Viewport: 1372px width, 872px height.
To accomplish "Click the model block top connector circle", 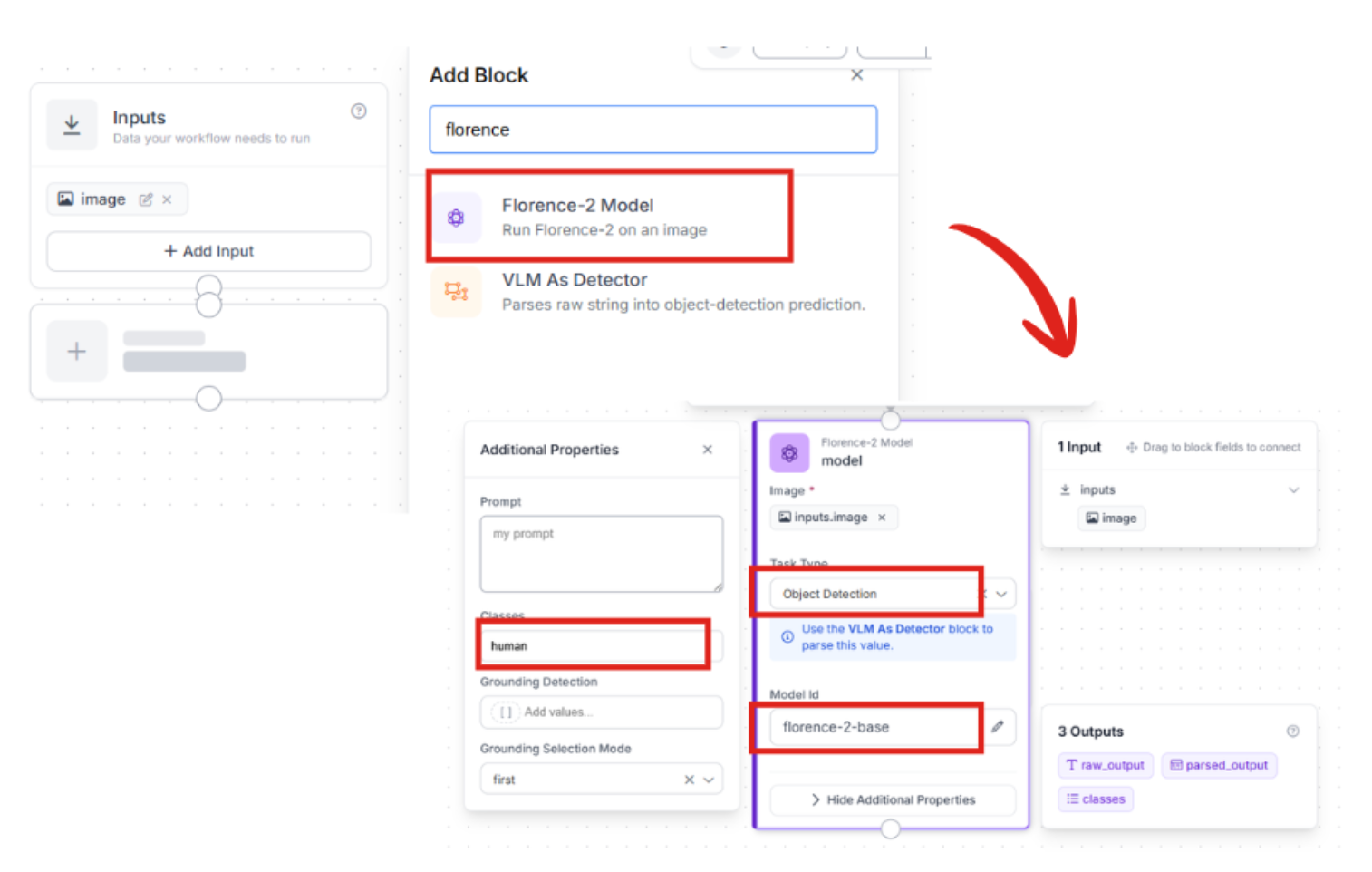I will pos(891,420).
